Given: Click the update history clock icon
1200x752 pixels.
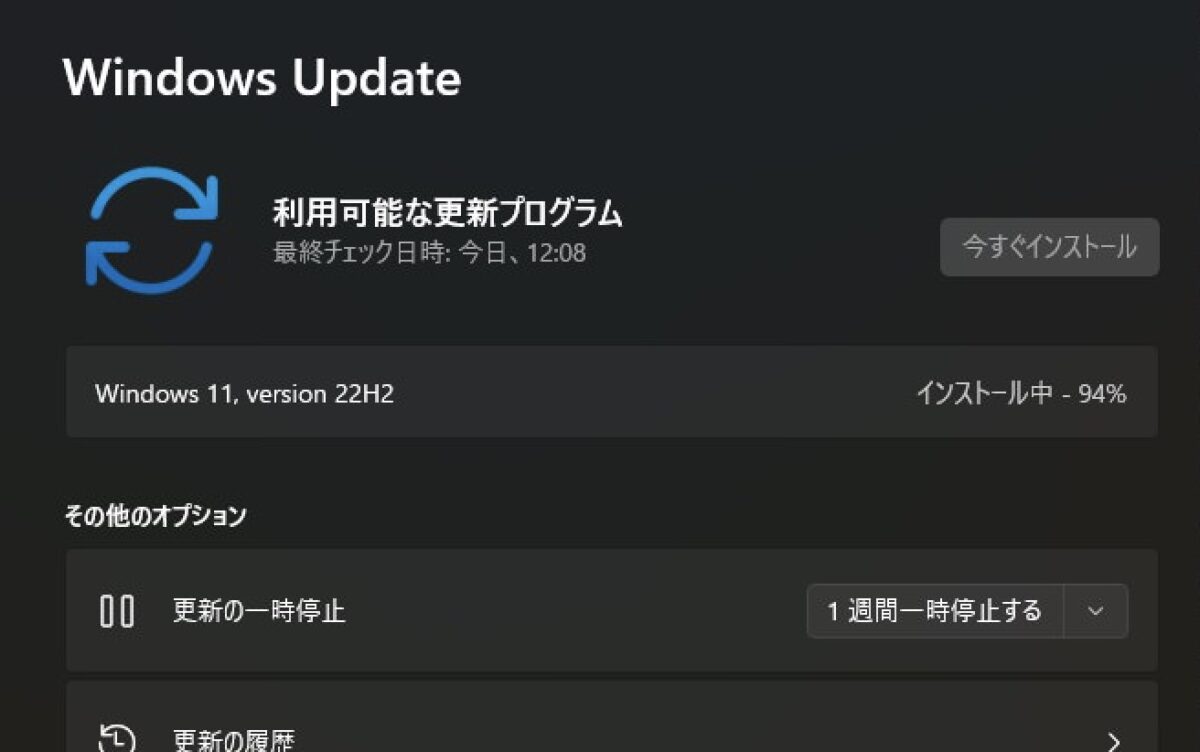Looking at the screenshot, I should coord(117,741).
